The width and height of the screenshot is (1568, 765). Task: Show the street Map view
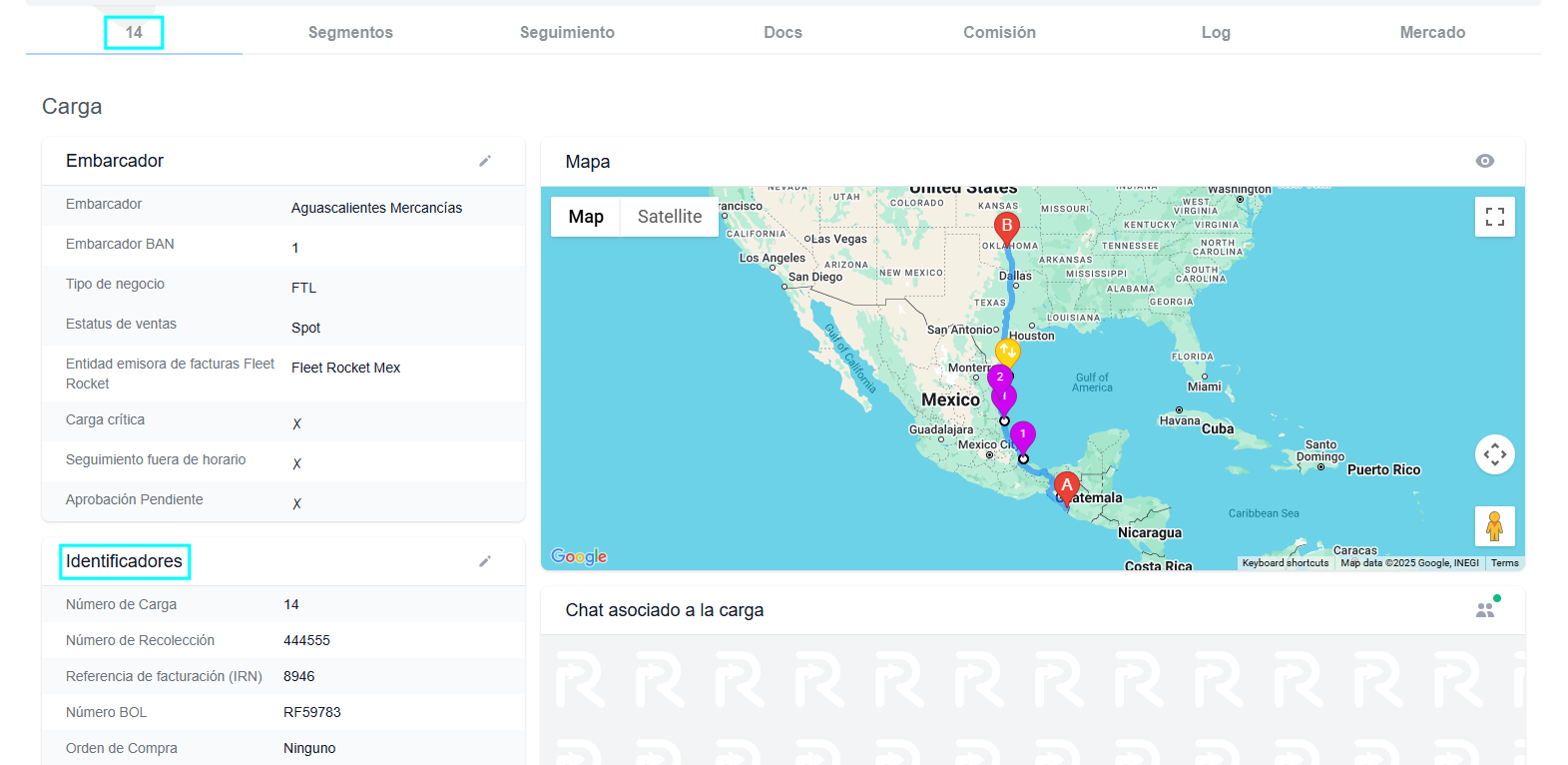pos(586,217)
